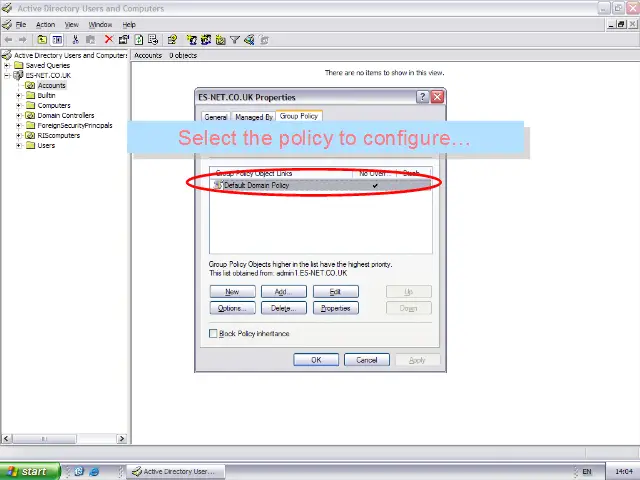640x480 pixels.
Task: Open the Help menu
Action: (x=129, y=24)
